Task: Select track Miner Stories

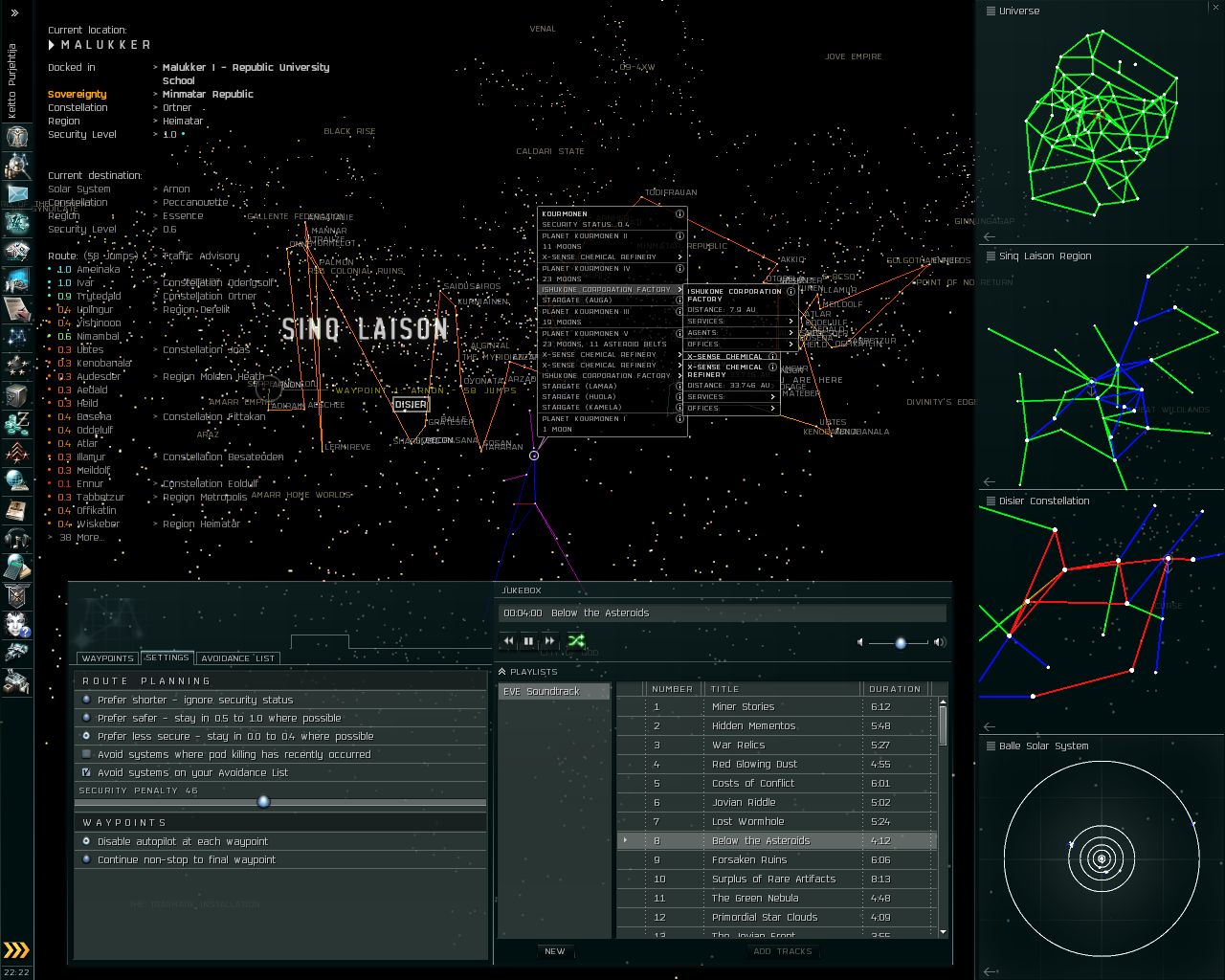Action: tap(776, 706)
